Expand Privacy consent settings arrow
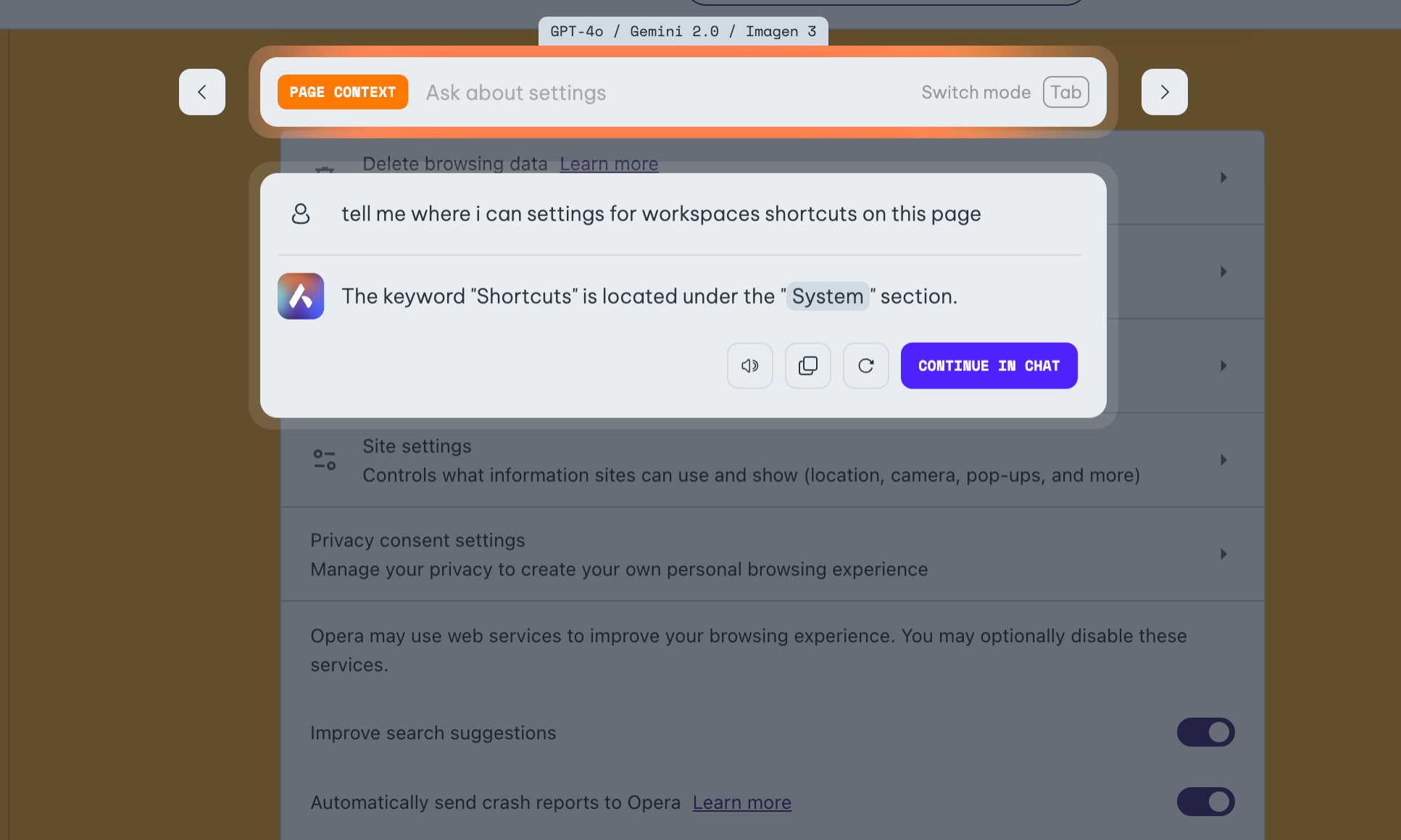 point(1223,554)
